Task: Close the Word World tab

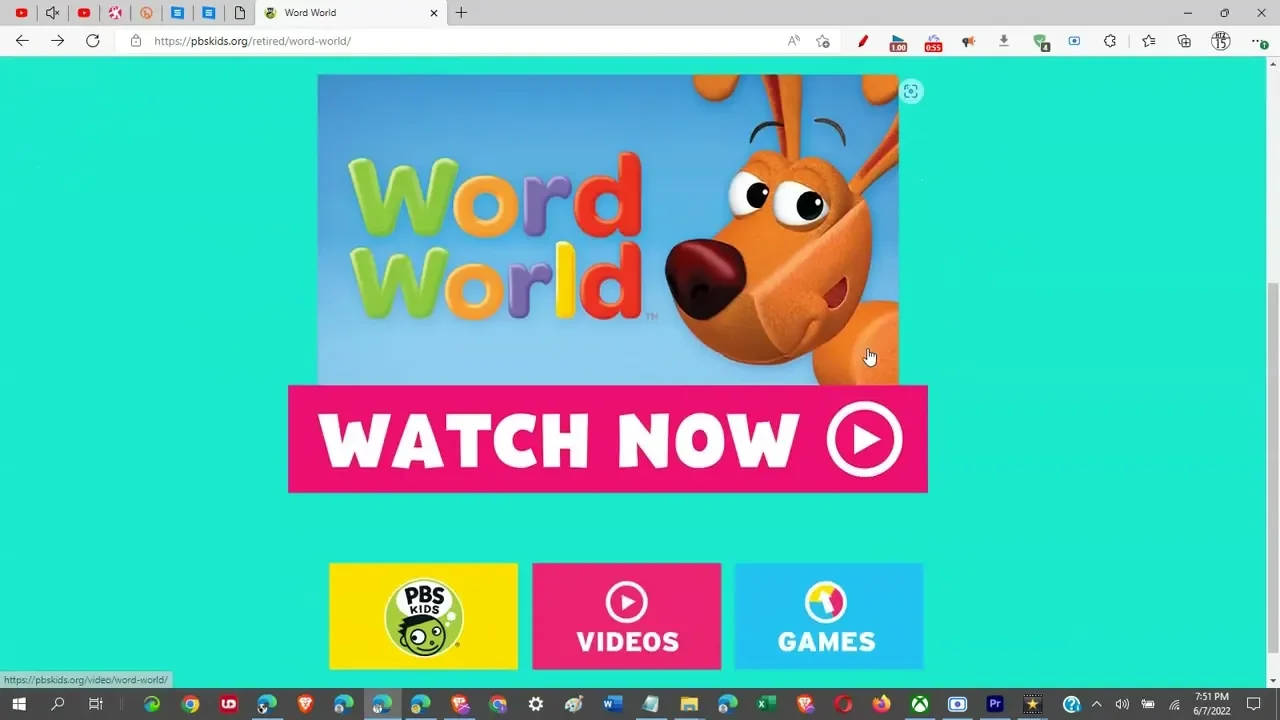Action: (x=434, y=13)
